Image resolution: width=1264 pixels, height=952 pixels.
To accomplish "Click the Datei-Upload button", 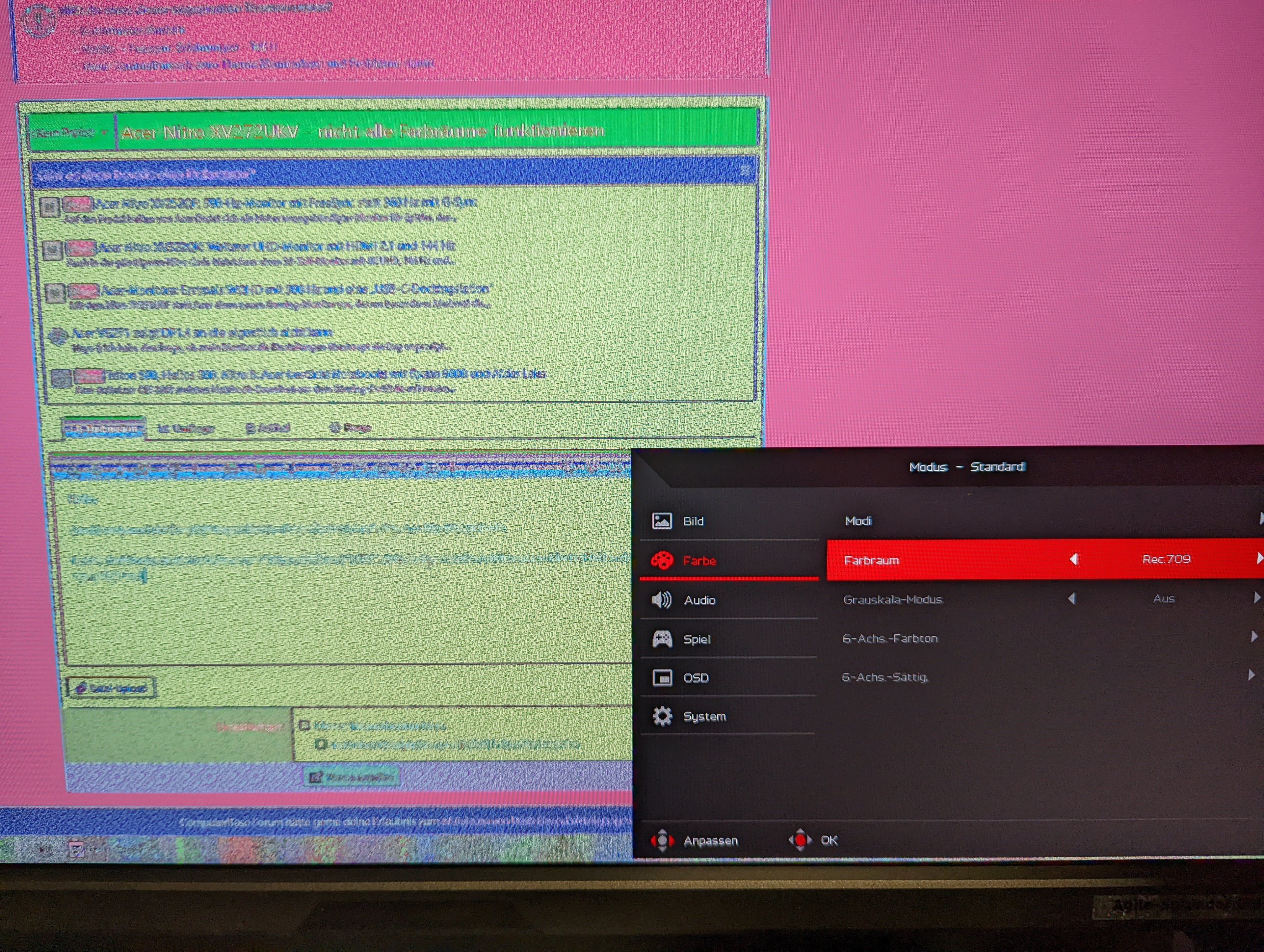I will point(112,688).
